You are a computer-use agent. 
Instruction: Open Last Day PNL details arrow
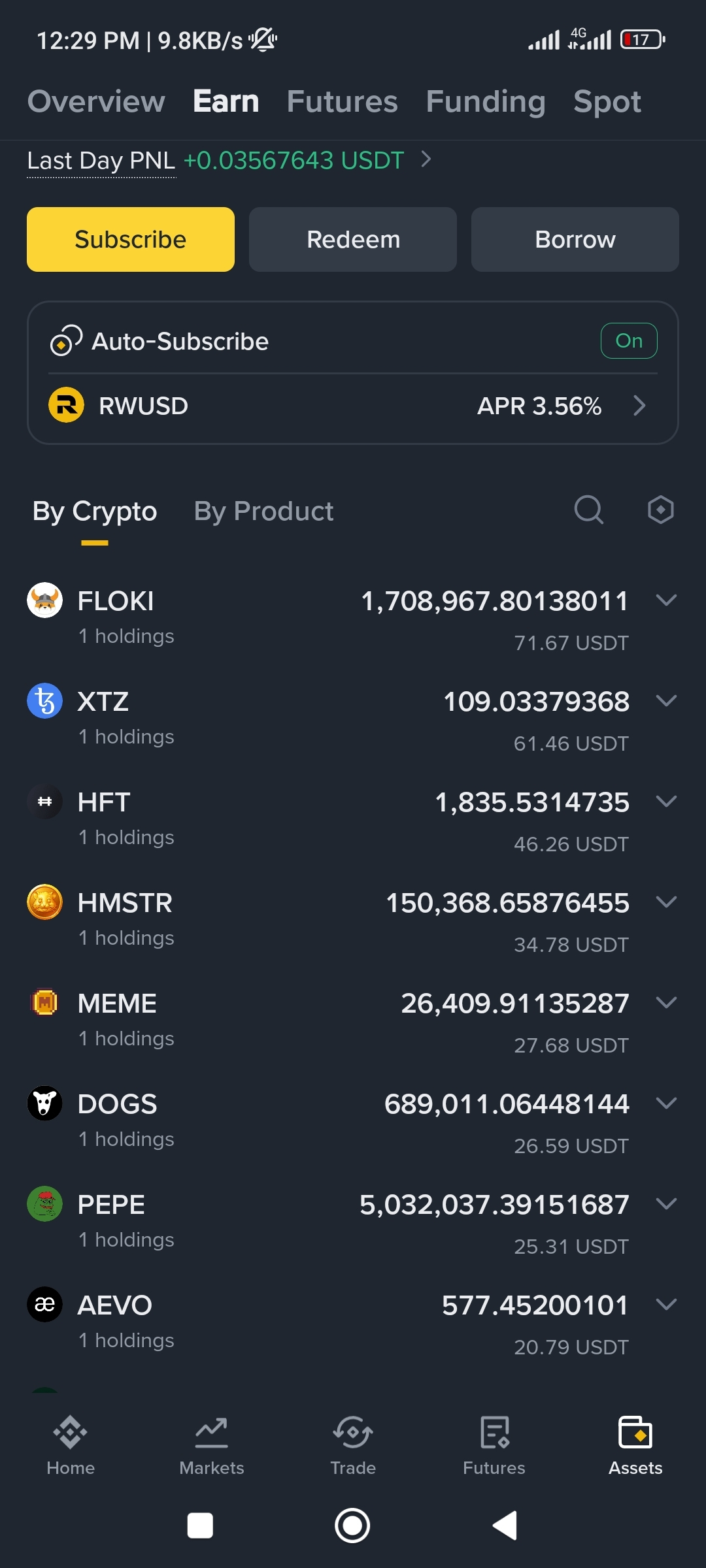[426, 159]
